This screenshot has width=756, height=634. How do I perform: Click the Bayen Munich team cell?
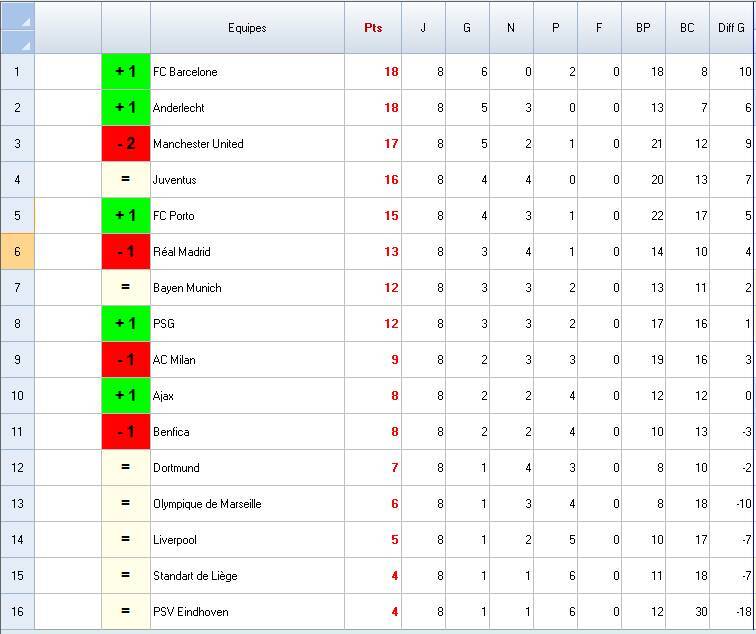[x=246, y=288]
